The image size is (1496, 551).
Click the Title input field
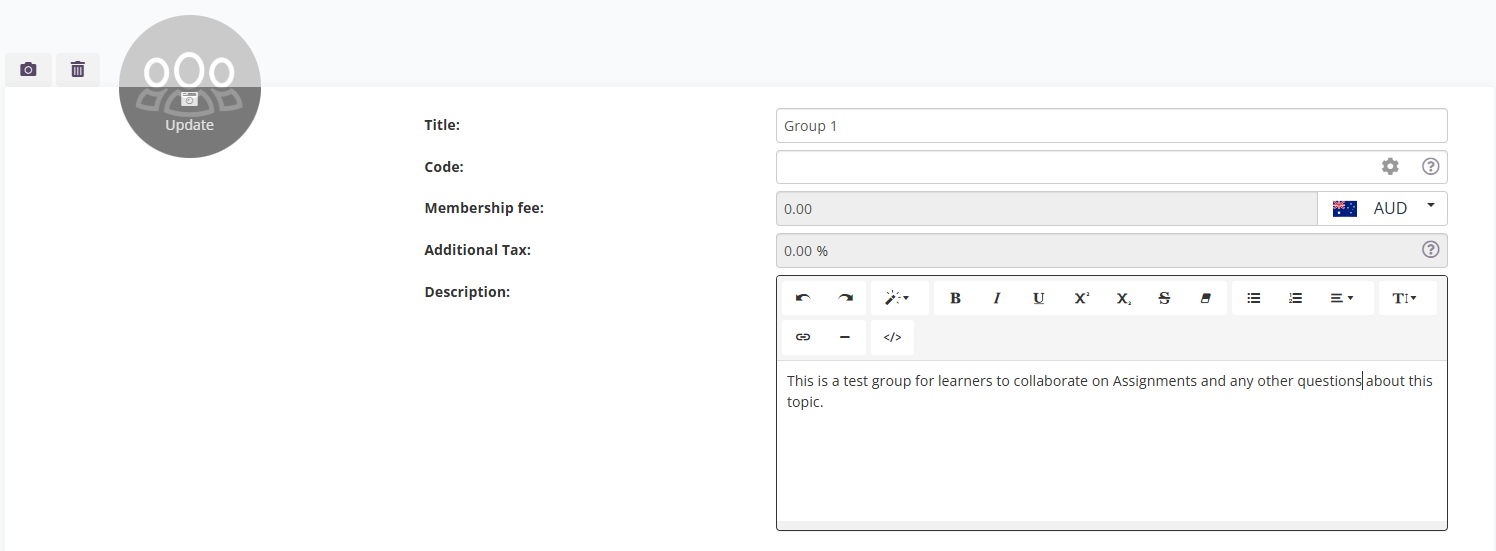click(1111, 126)
